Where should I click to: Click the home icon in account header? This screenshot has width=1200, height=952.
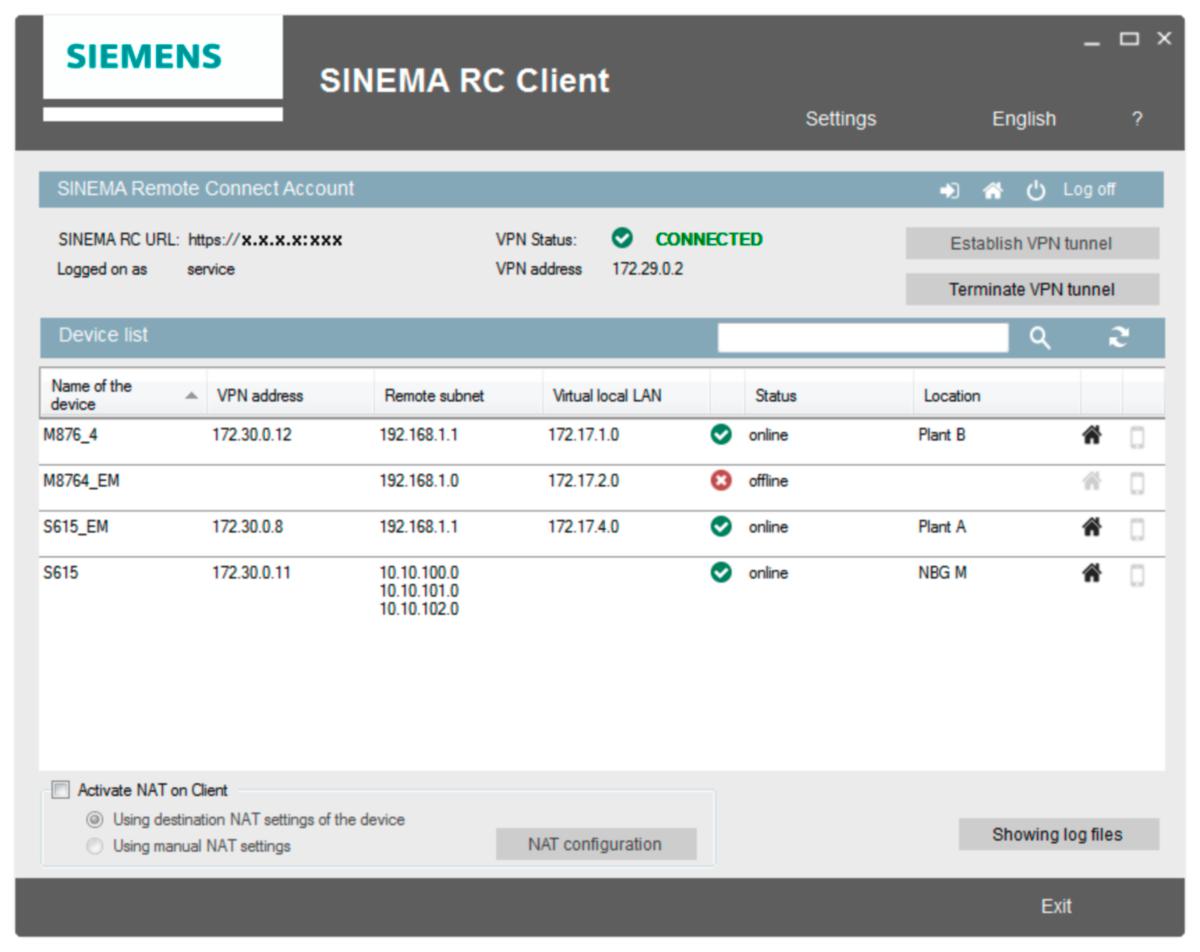(x=992, y=190)
